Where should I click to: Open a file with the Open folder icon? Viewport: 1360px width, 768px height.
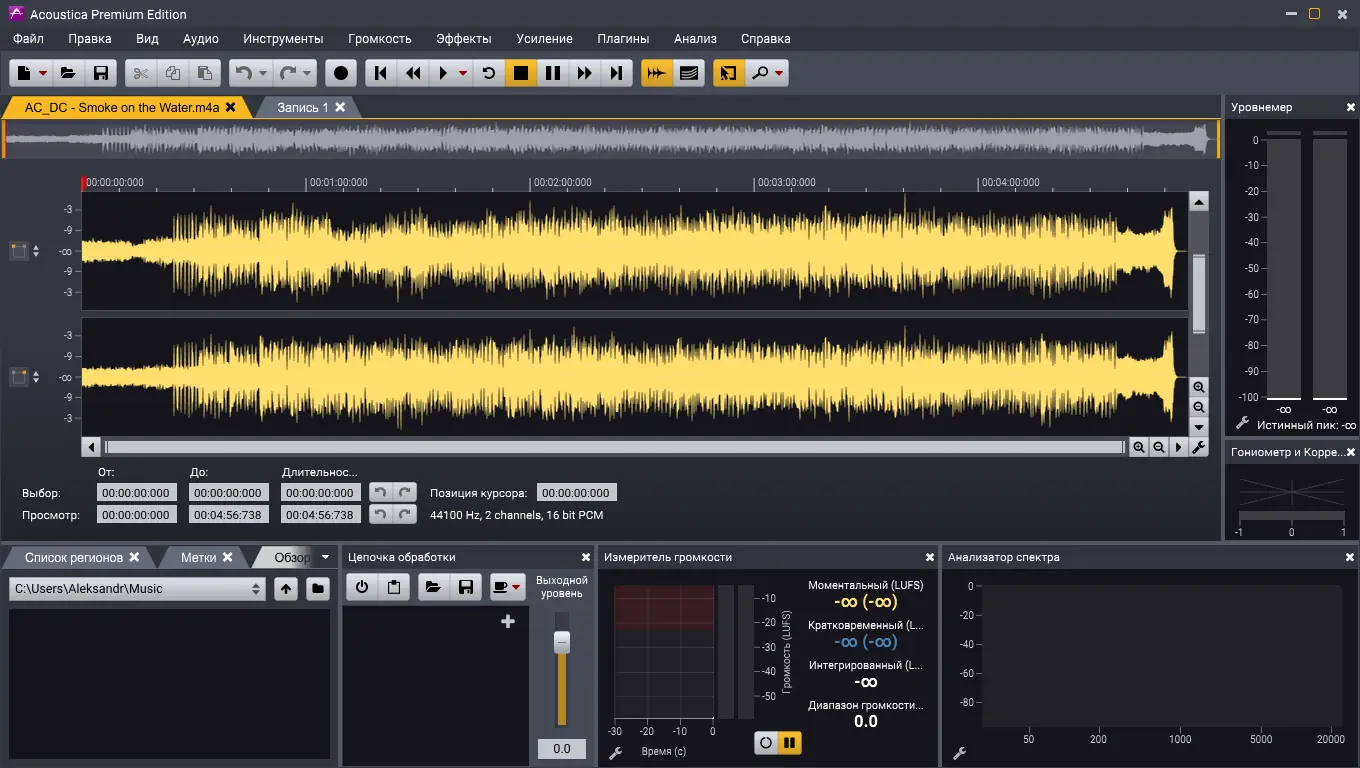pyautogui.click(x=69, y=72)
